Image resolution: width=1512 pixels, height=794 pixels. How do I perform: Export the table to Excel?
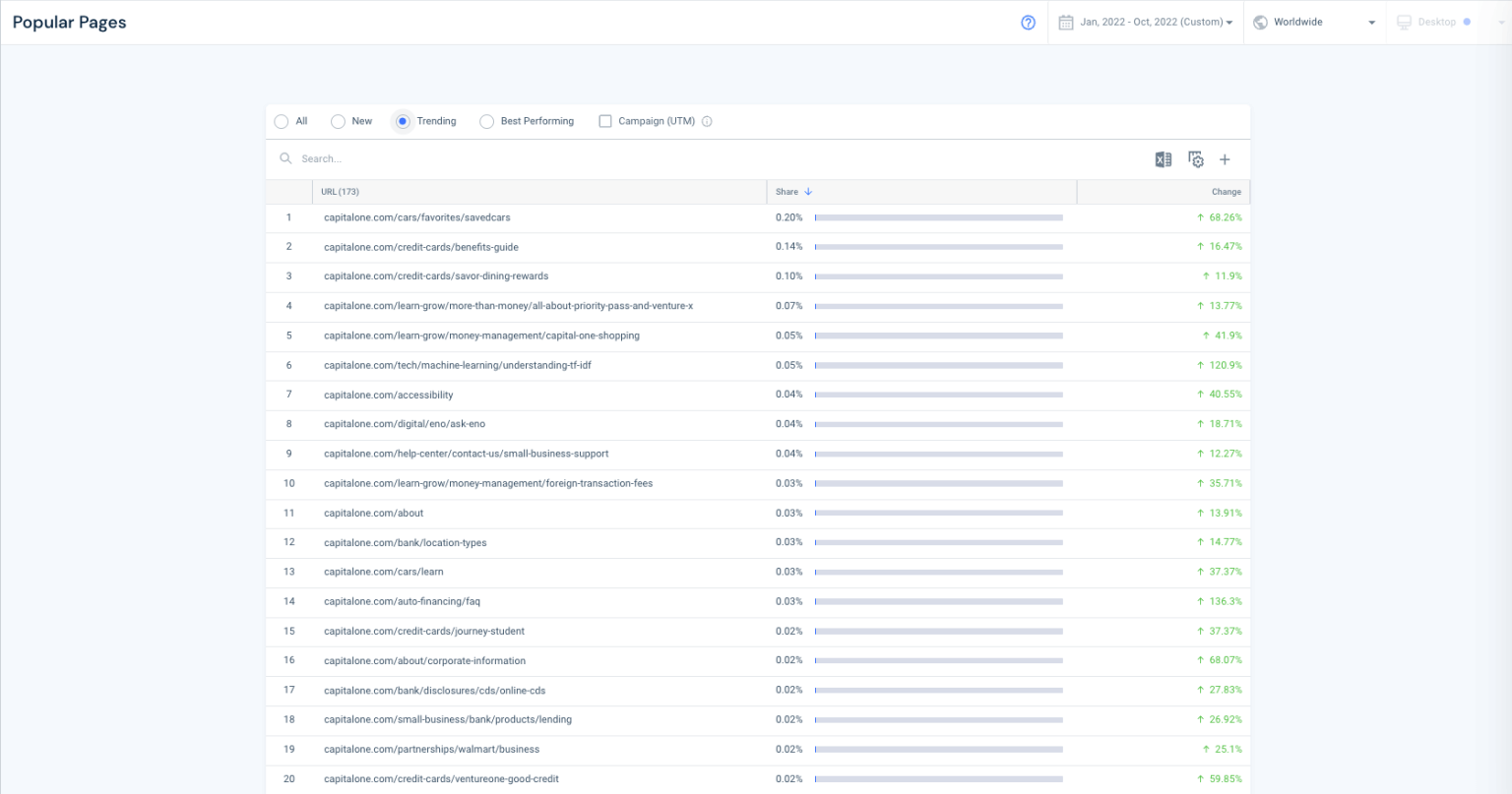1163,158
